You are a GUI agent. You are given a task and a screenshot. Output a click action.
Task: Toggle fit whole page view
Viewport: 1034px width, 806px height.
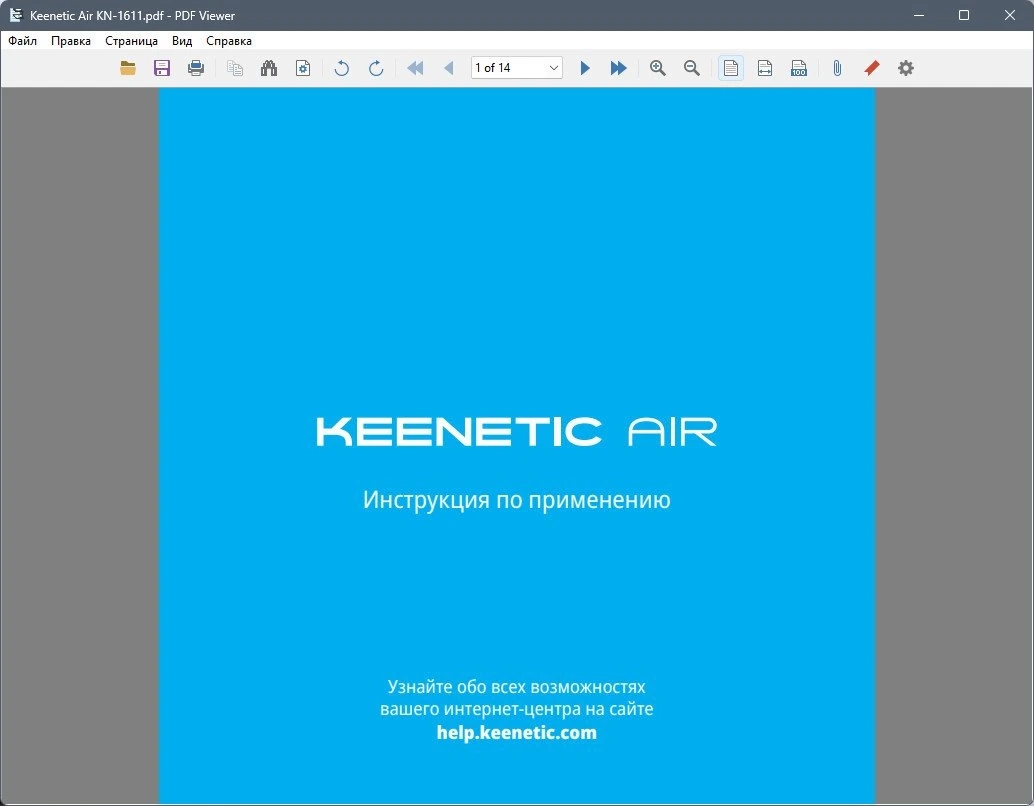pos(731,68)
